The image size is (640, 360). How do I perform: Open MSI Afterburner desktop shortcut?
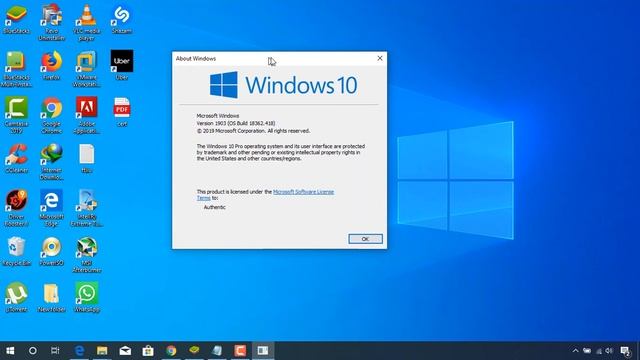pyautogui.click(x=87, y=255)
